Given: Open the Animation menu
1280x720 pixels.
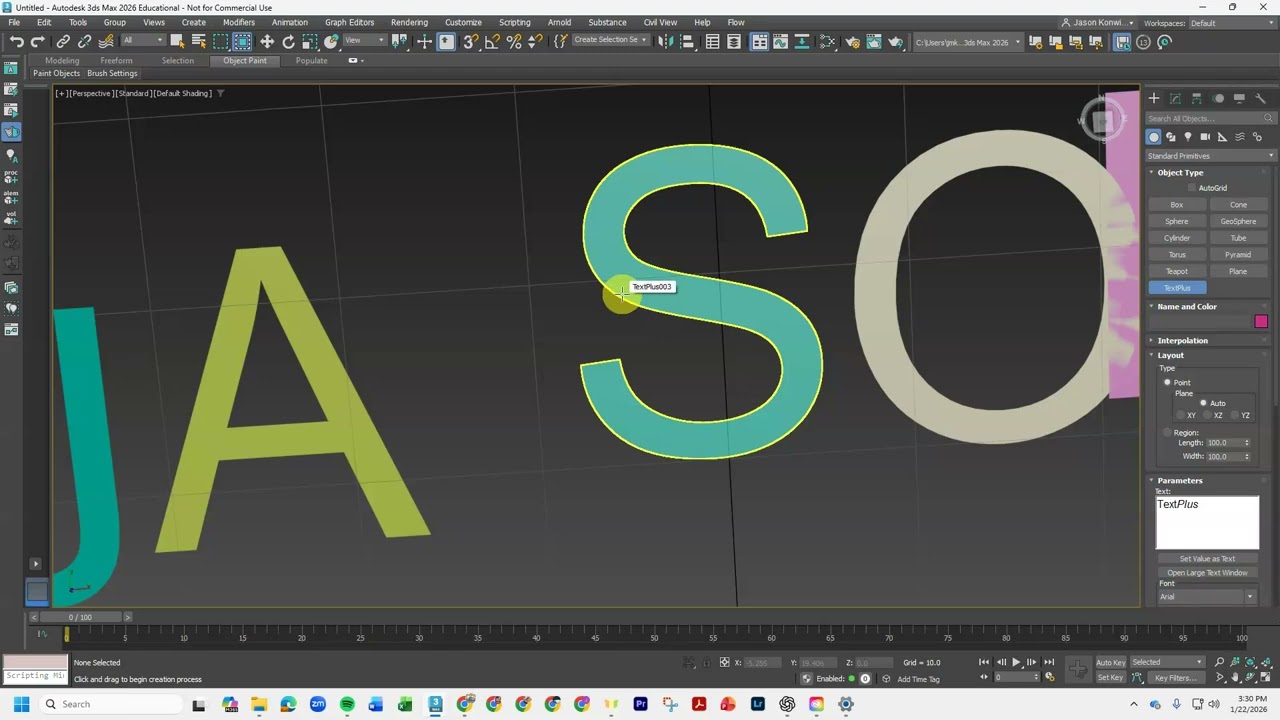Looking at the screenshot, I should click(290, 22).
